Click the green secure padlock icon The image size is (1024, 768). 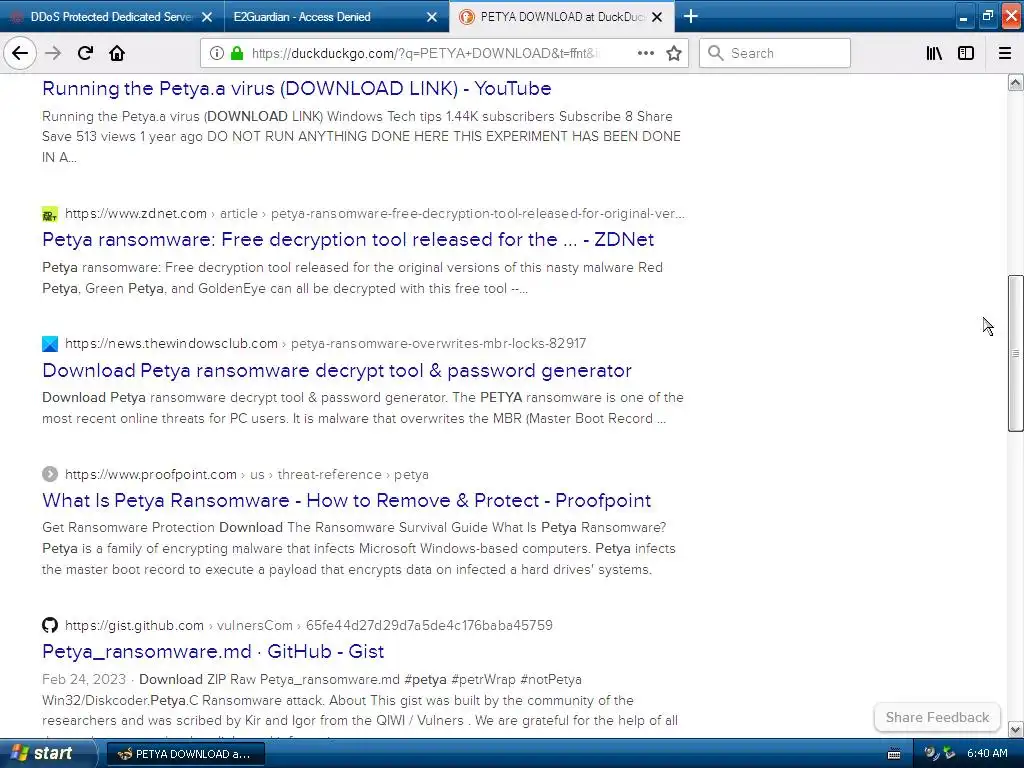click(237, 53)
